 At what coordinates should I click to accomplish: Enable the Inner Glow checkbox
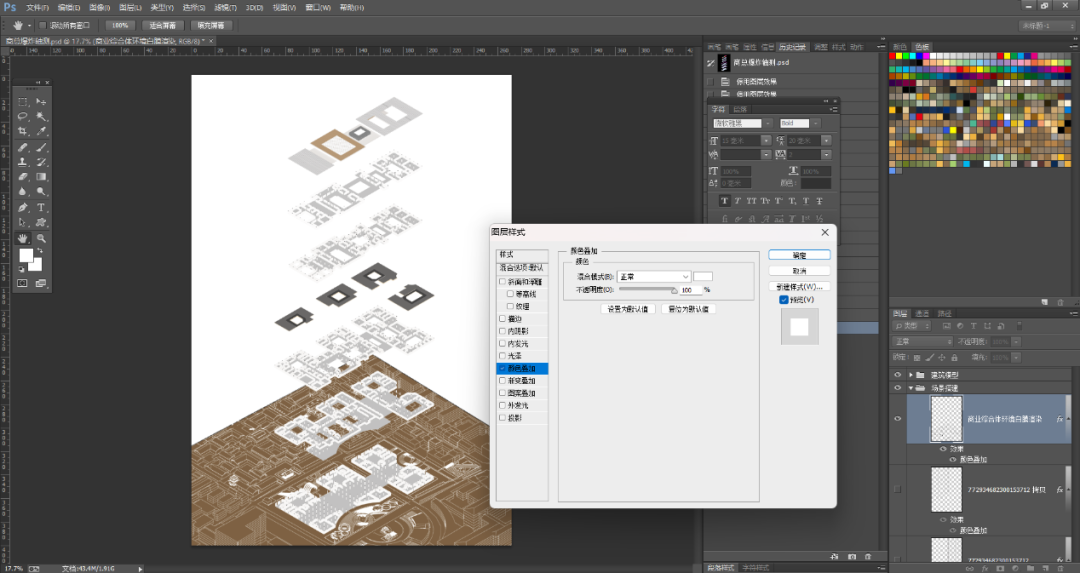502,344
